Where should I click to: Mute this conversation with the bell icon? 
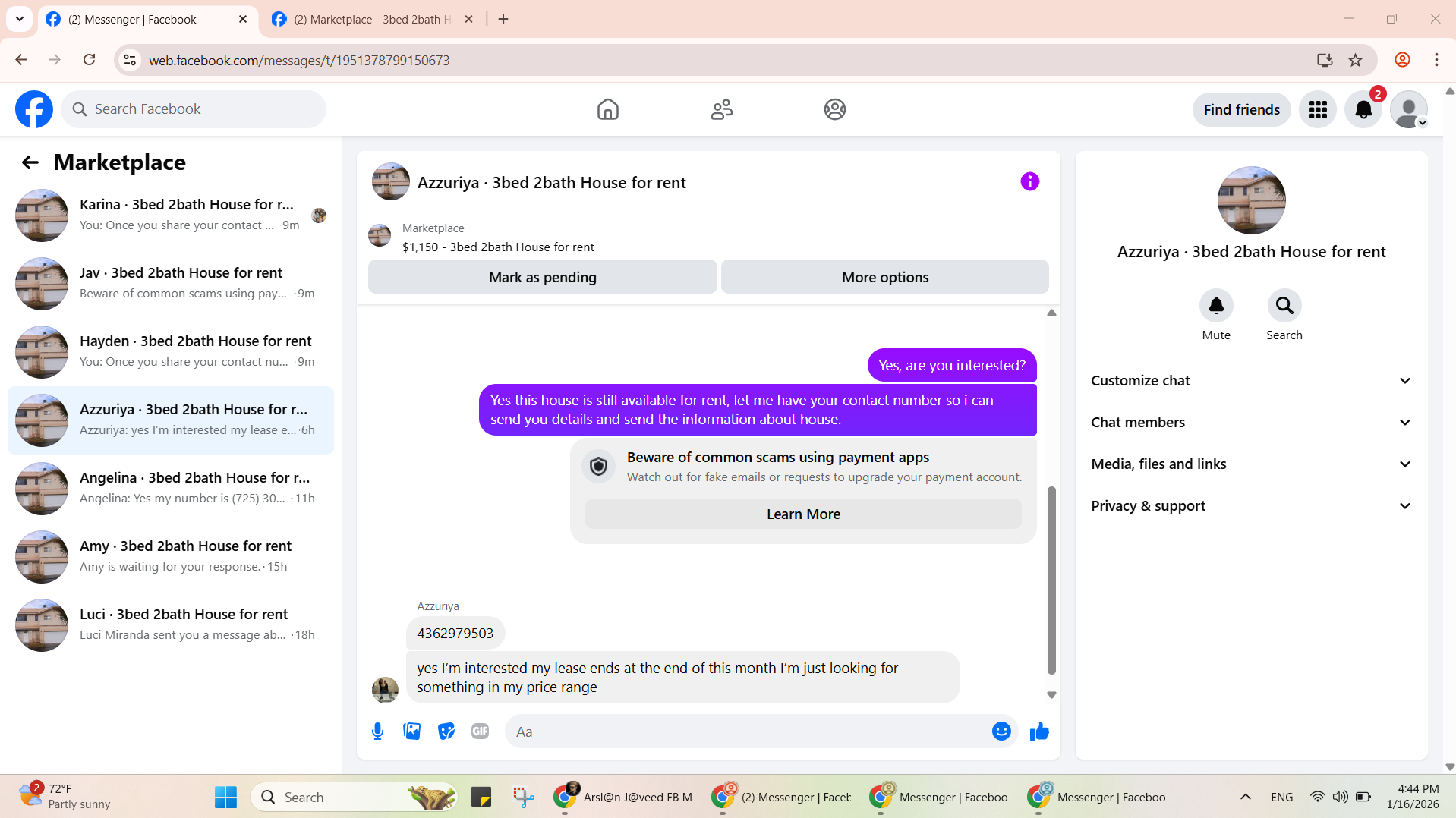point(1216,306)
